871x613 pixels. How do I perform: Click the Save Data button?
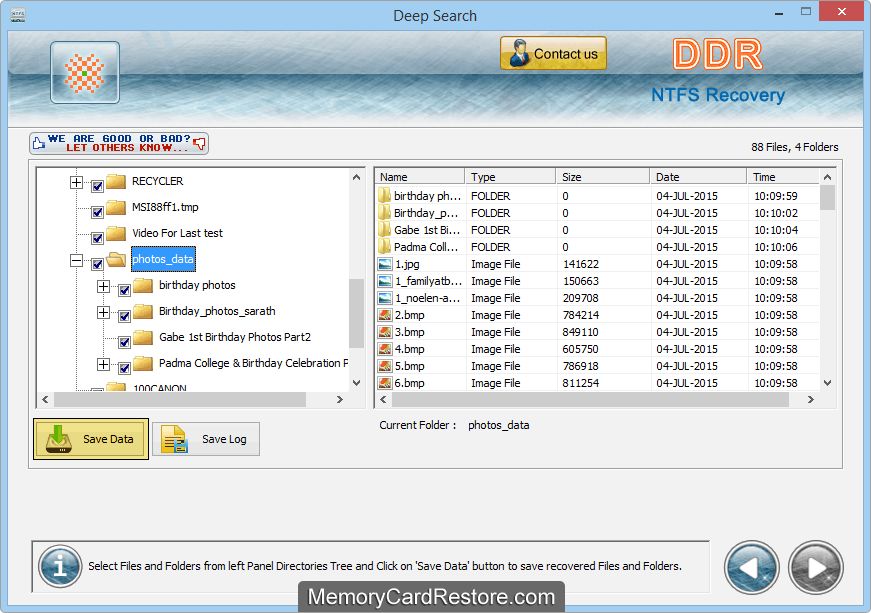pyautogui.click(x=91, y=439)
